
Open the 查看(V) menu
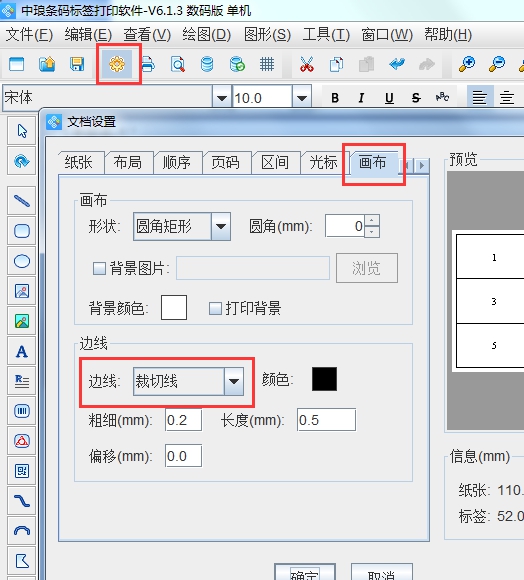click(147, 35)
